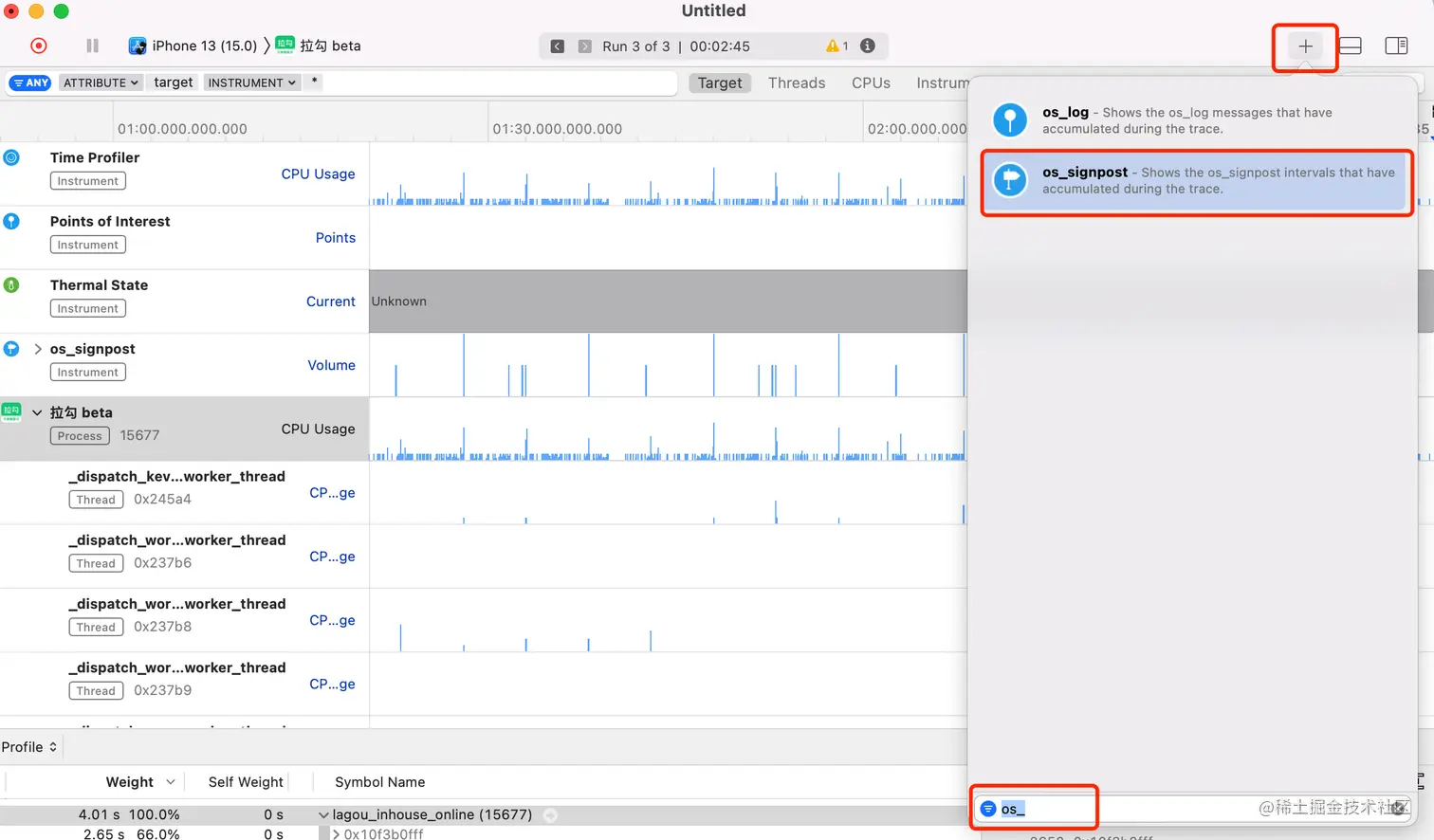
Task: Click the Points of Interest instrument icon
Action: [11, 221]
